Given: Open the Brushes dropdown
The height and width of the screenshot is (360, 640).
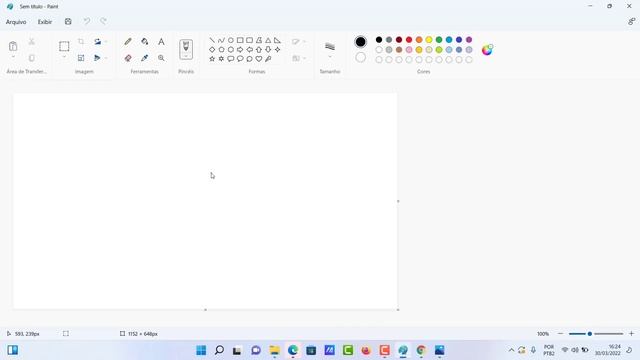Looking at the screenshot, I should tap(186, 56).
